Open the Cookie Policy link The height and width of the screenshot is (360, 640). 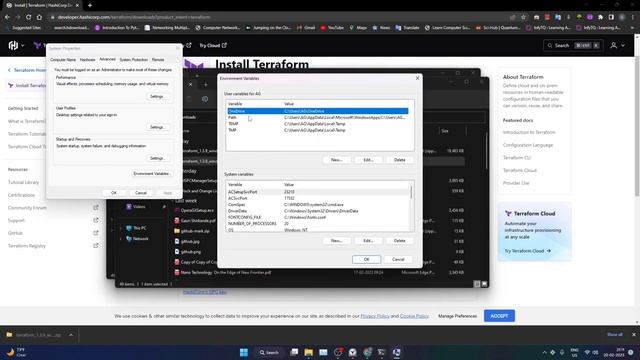point(414,316)
